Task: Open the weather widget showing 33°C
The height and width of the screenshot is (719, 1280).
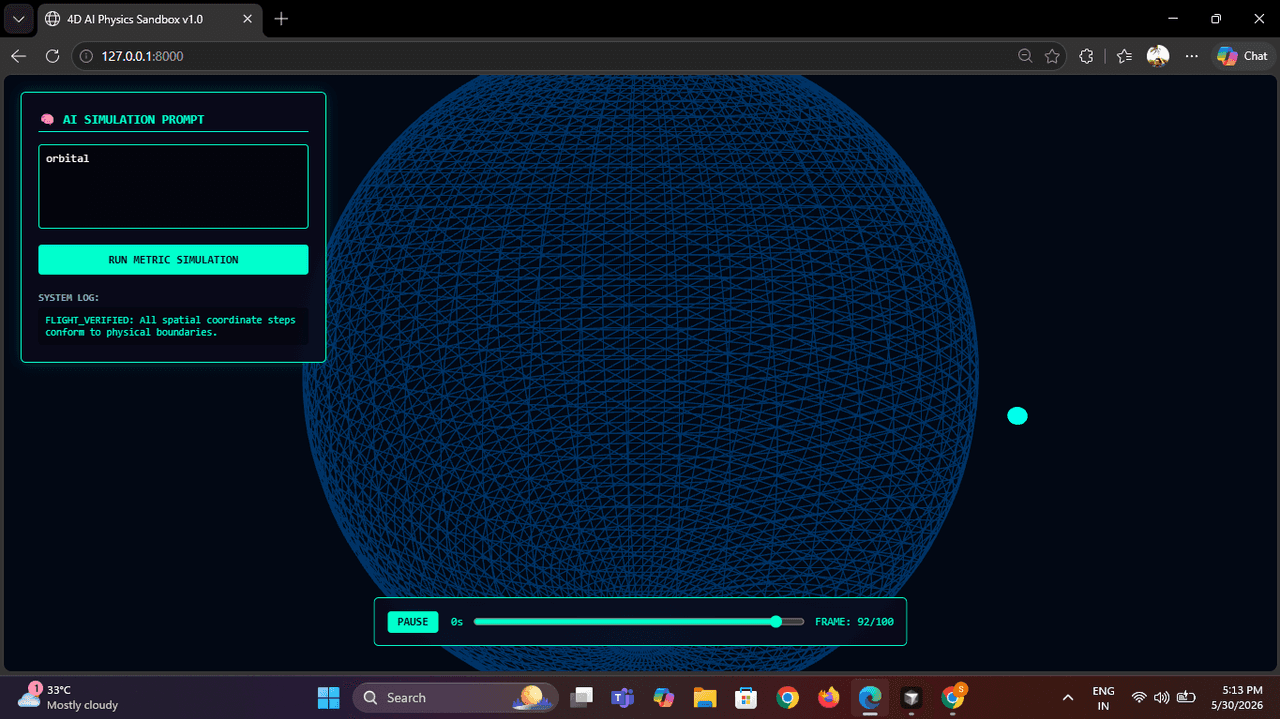Action: [x=68, y=697]
